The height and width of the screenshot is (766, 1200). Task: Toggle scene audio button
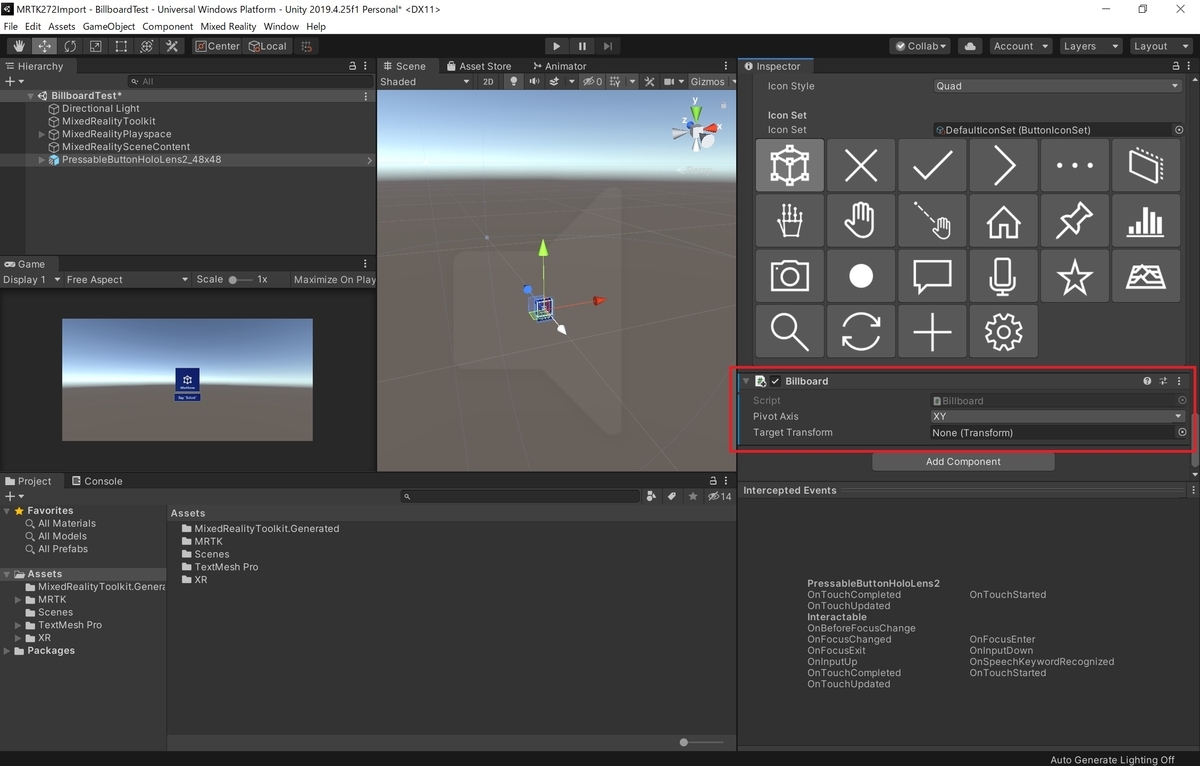pyautogui.click(x=535, y=82)
